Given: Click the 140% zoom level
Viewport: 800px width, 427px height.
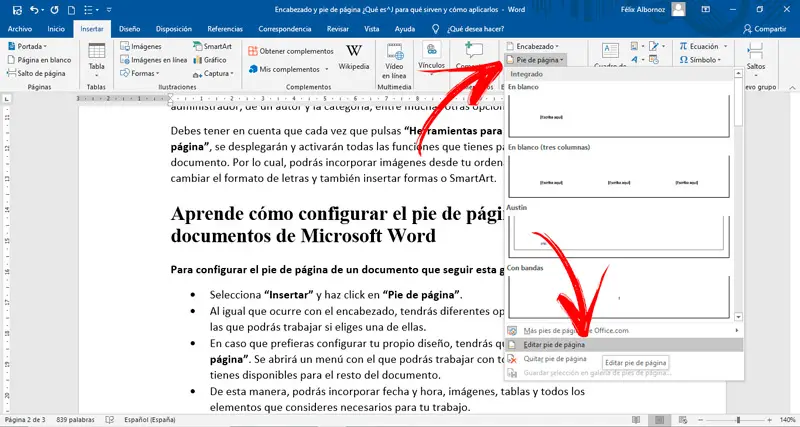Looking at the screenshot, I should [788, 420].
